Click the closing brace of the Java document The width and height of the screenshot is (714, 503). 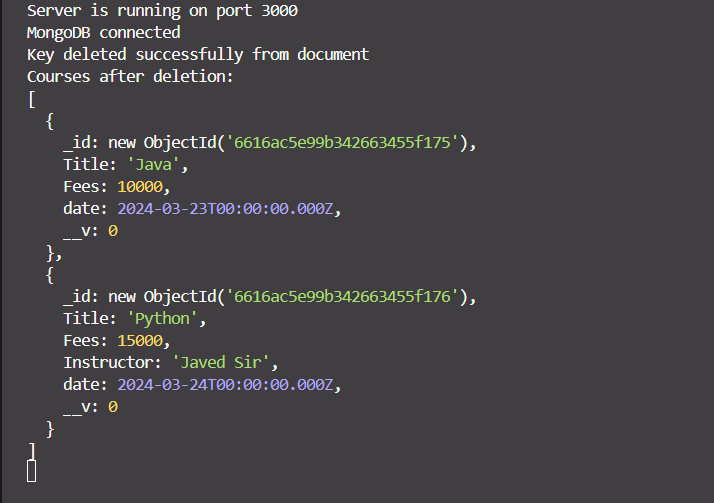[x=50, y=253]
